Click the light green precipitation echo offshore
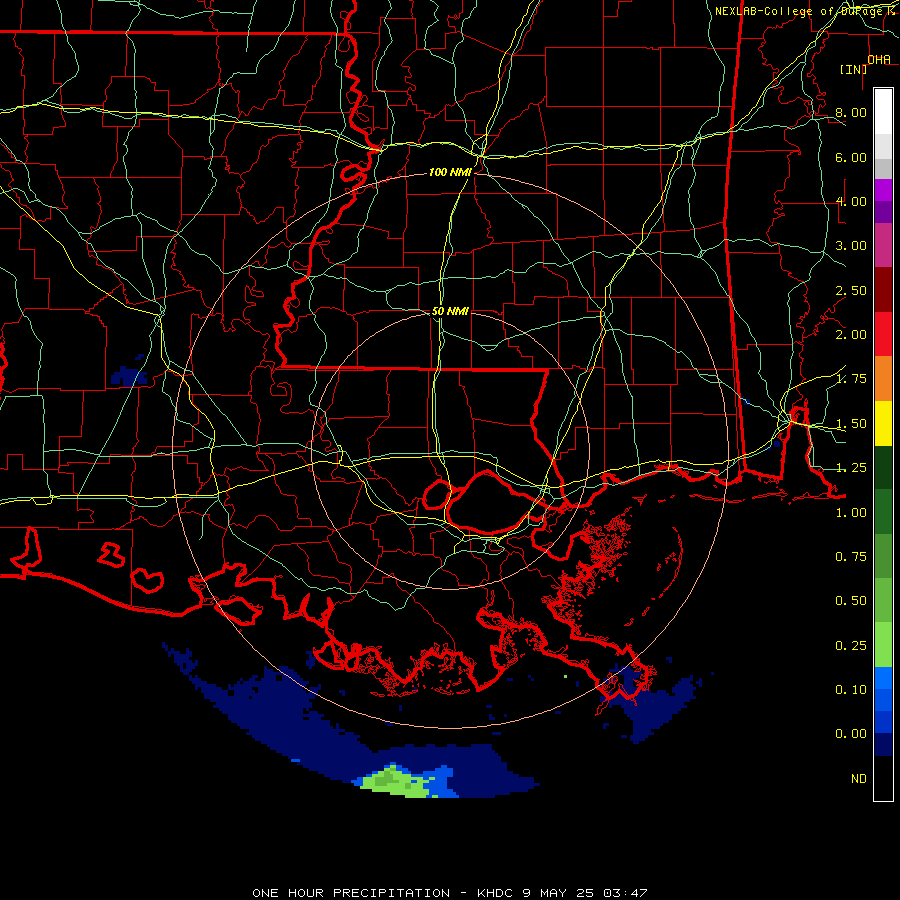This screenshot has height=900, width=900. [x=395, y=782]
